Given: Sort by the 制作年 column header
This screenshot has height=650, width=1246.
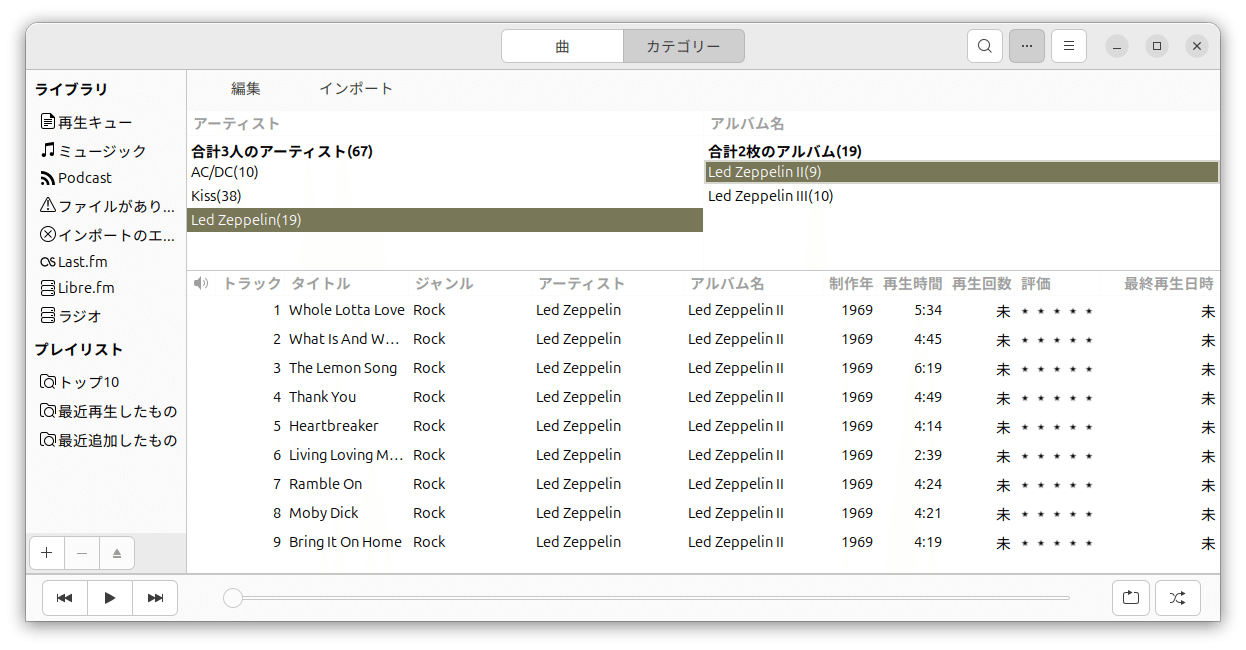Looking at the screenshot, I should [x=851, y=284].
